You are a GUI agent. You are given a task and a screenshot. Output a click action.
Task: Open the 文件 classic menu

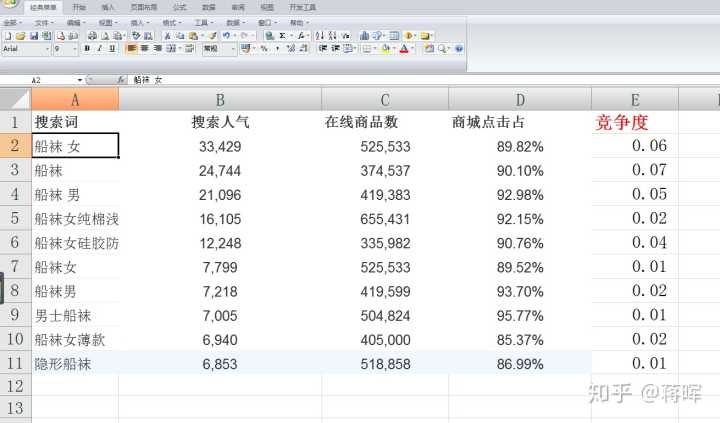click(43, 21)
